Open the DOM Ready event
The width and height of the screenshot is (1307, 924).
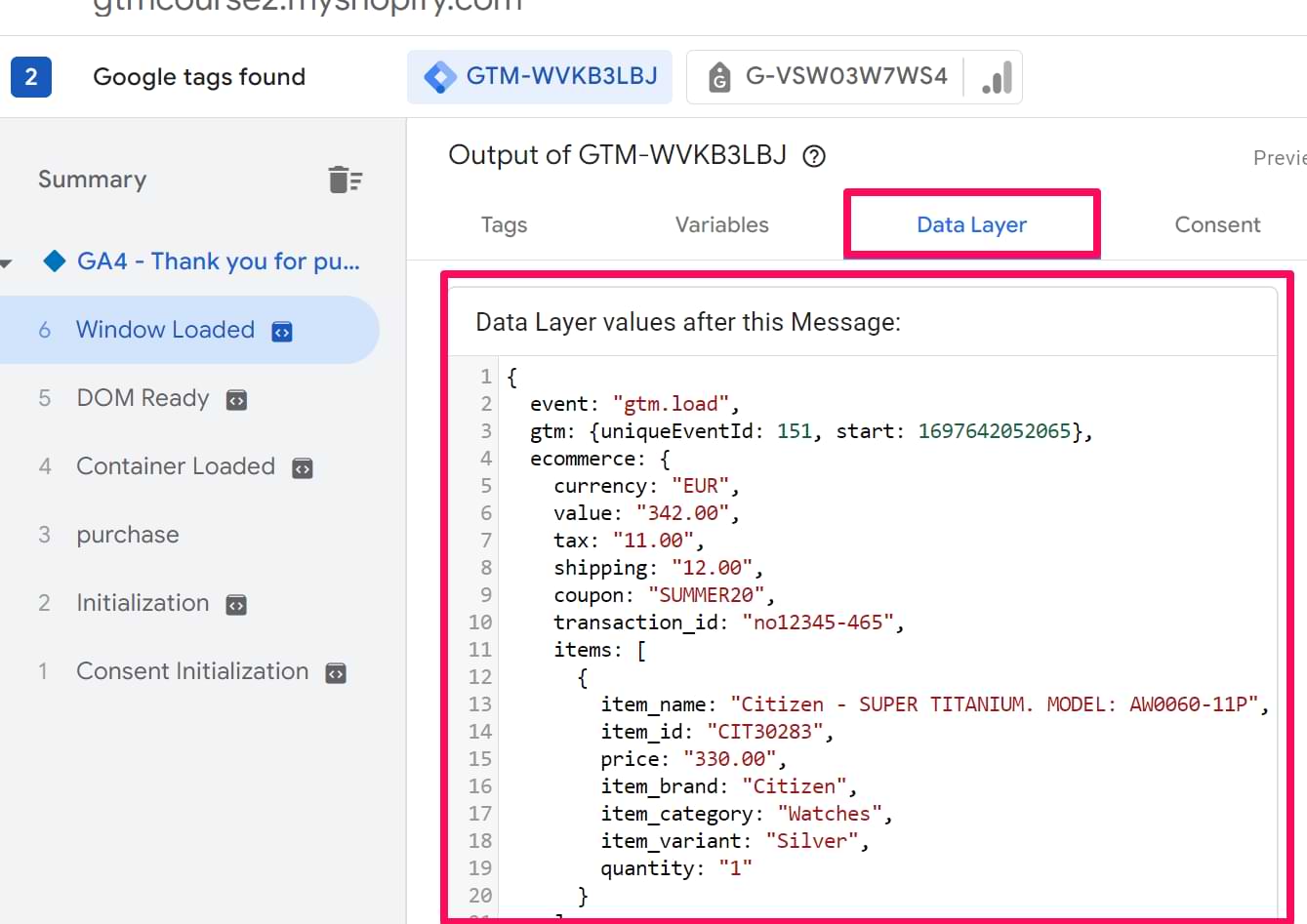click(x=143, y=398)
